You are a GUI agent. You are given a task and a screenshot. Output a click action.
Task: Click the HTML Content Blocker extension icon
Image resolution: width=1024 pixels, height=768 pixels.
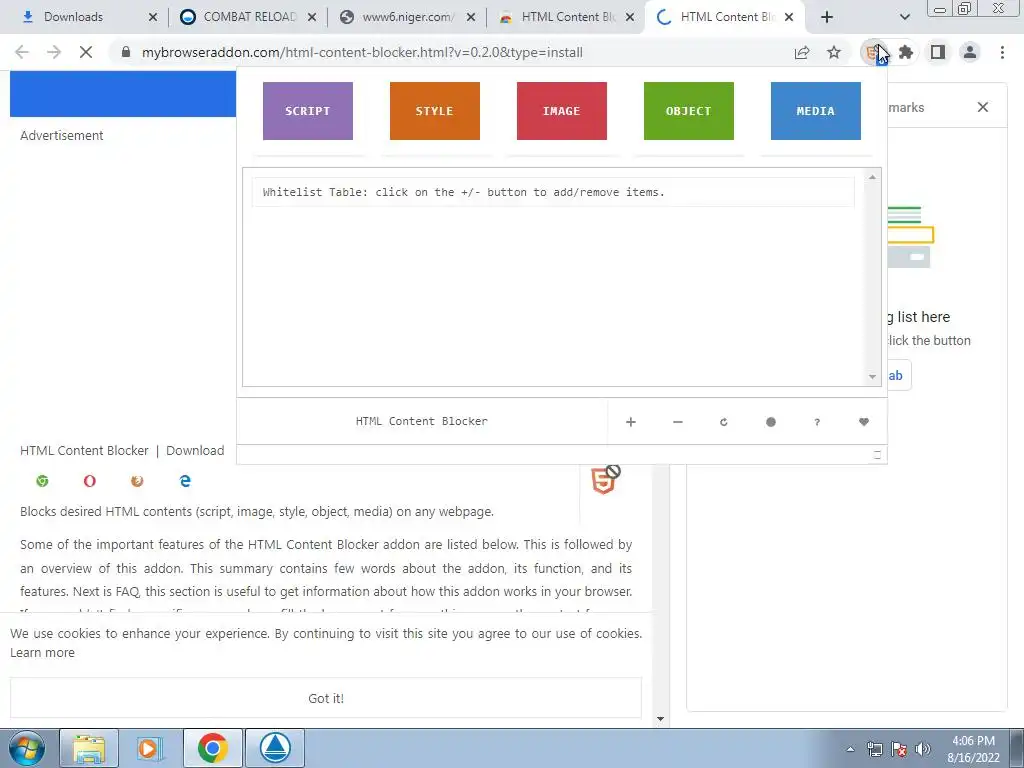tap(873, 52)
